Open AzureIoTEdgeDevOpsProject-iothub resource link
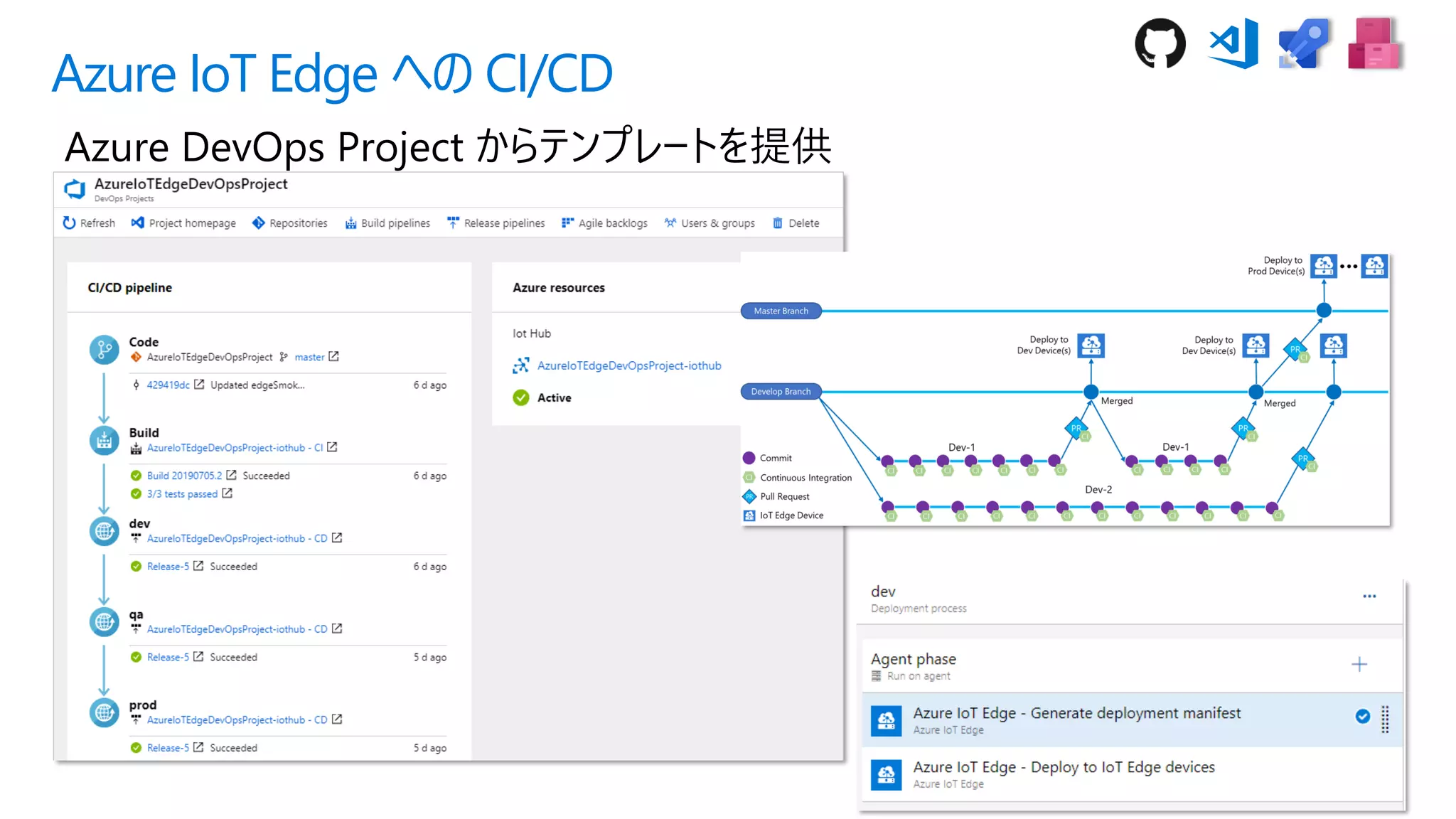This screenshot has height=819, width=1456. coord(628,365)
